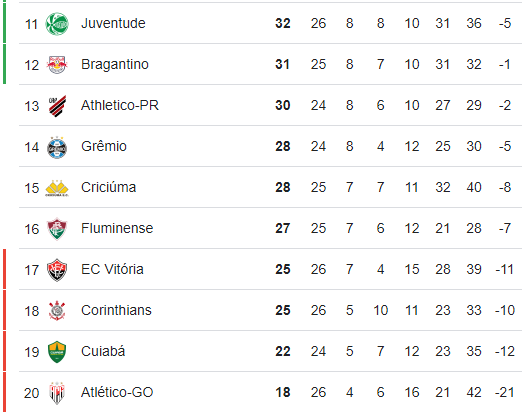Screen dimensions: 522x415
Task: Open the Atlético-GO striped crest
Action: (57, 393)
